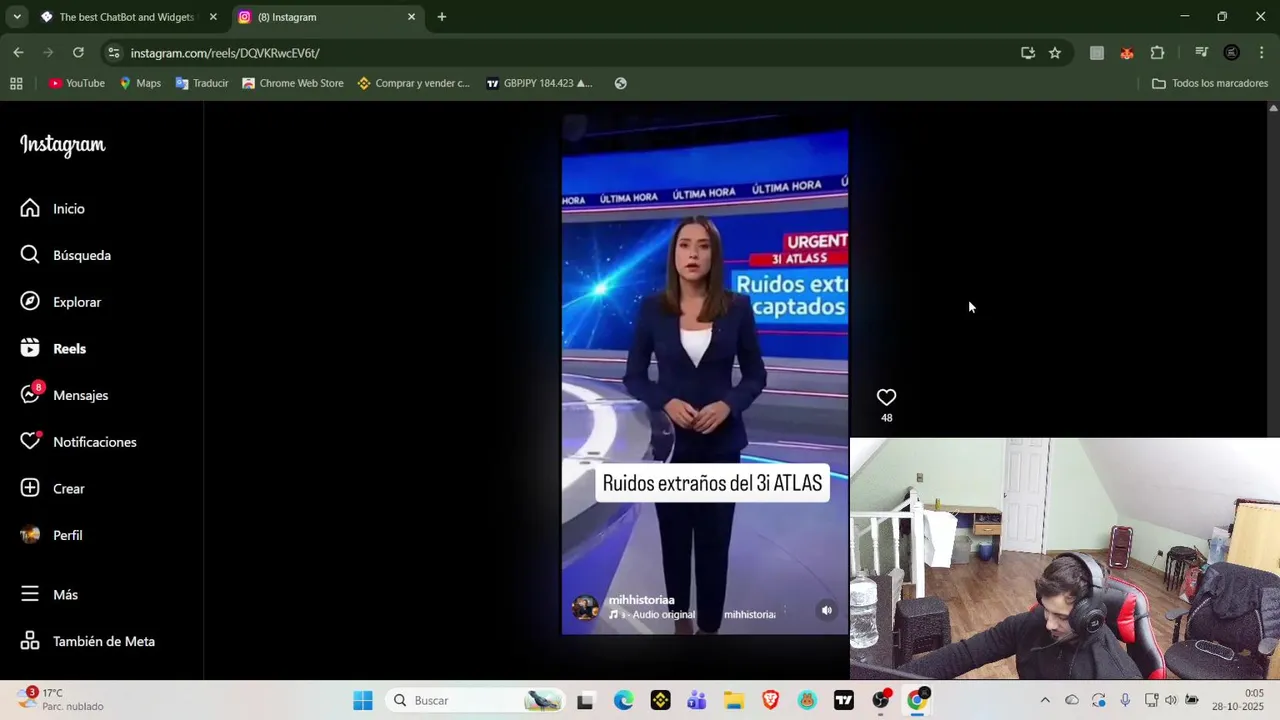Viewport: 1280px width, 720px height.
Task: Open the Windows Start menu
Action: (x=363, y=700)
